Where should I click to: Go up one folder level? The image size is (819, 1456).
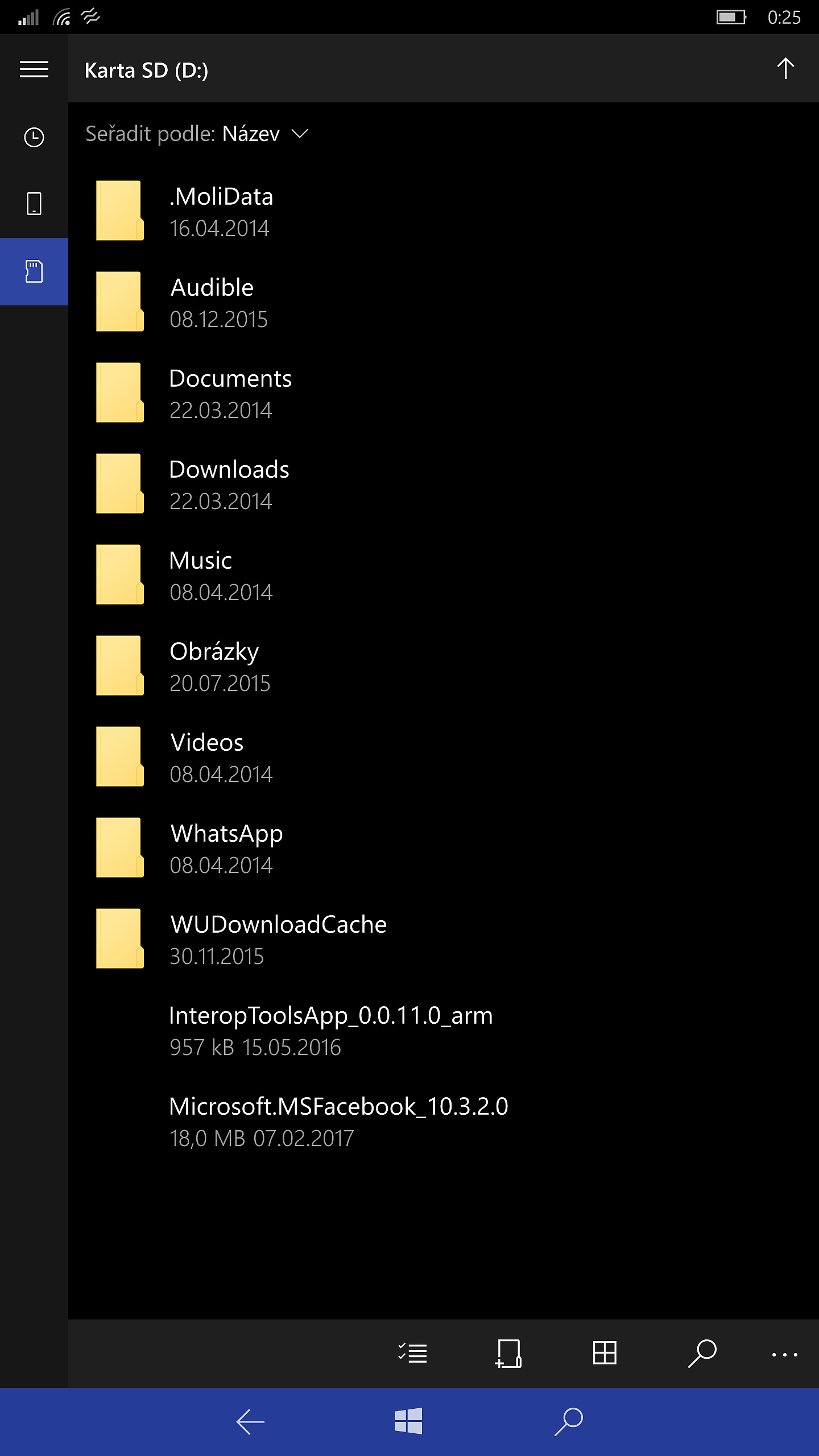[x=785, y=69]
